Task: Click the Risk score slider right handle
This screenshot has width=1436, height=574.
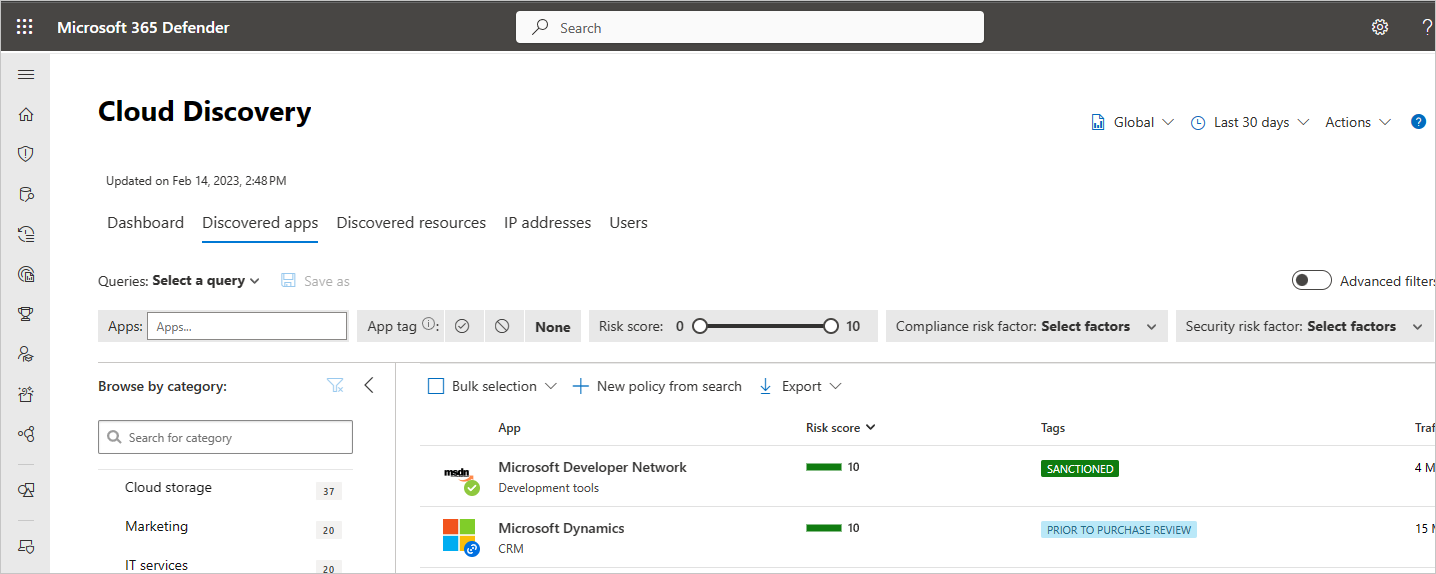Action: coord(831,326)
